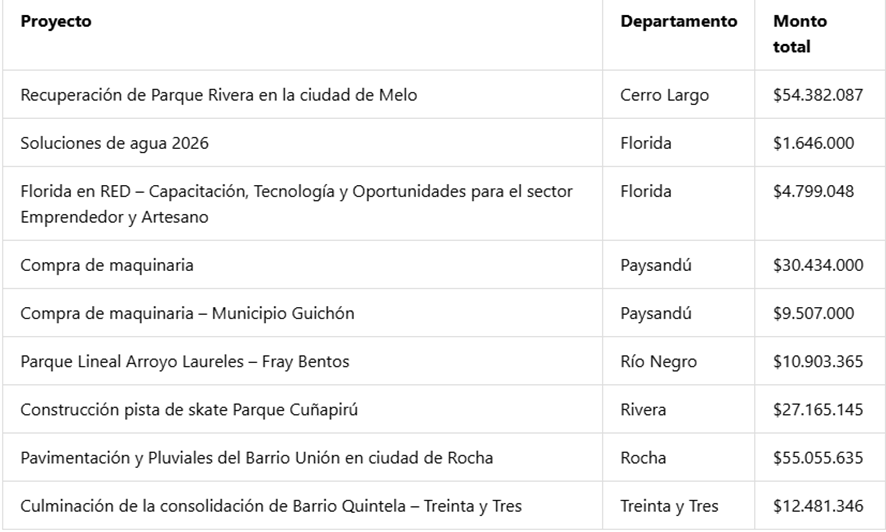
Task: Select the Rocha department cell
Action: click(643, 457)
